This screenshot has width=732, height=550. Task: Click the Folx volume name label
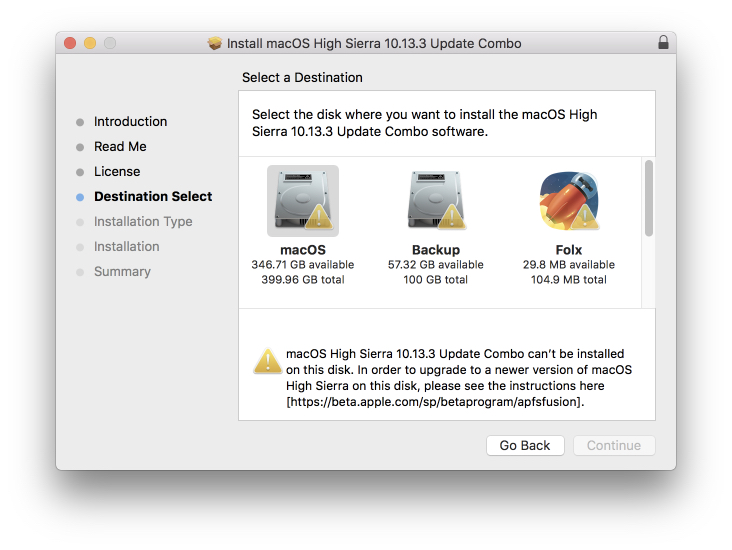coord(569,250)
